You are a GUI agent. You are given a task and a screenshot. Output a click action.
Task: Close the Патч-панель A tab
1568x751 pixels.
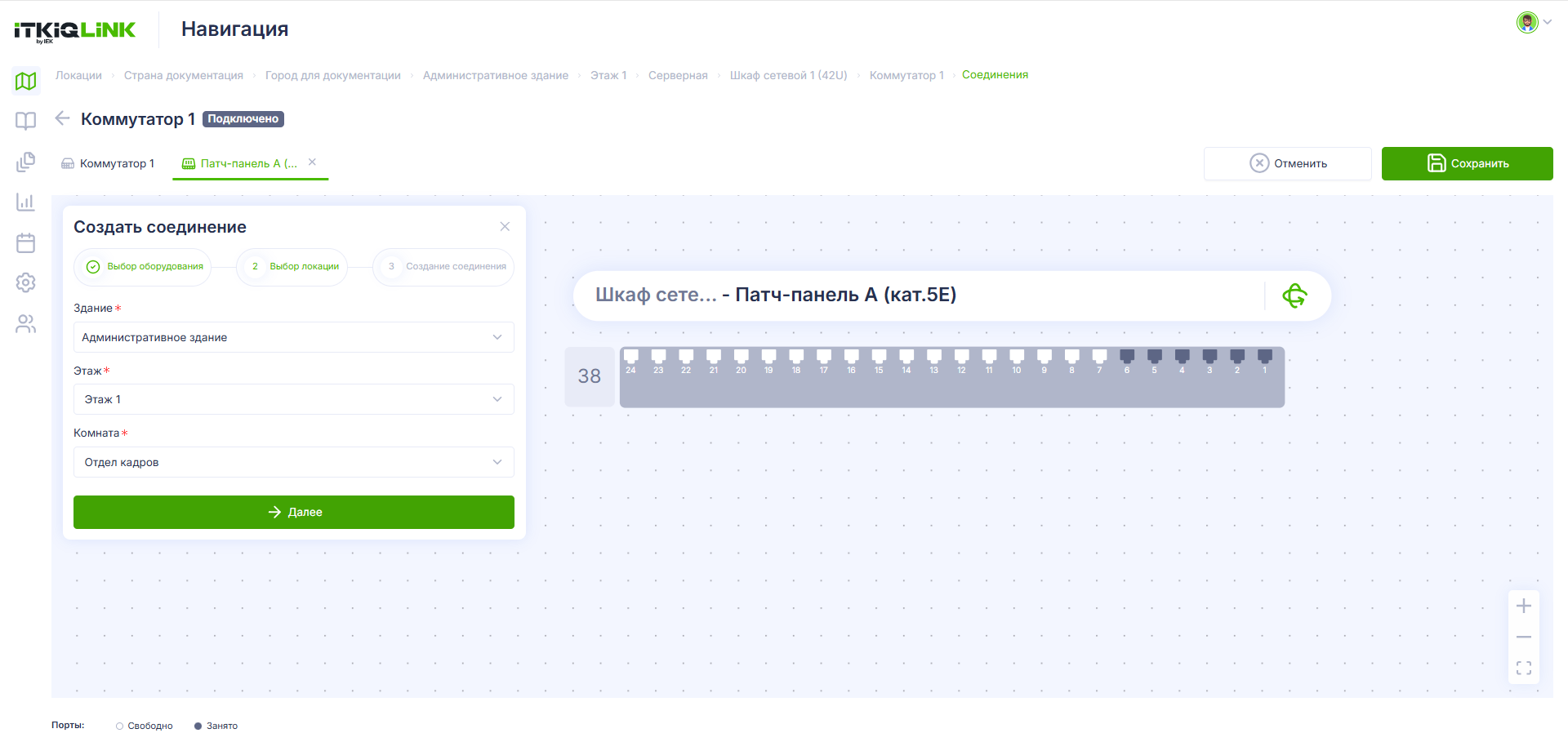pos(312,162)
